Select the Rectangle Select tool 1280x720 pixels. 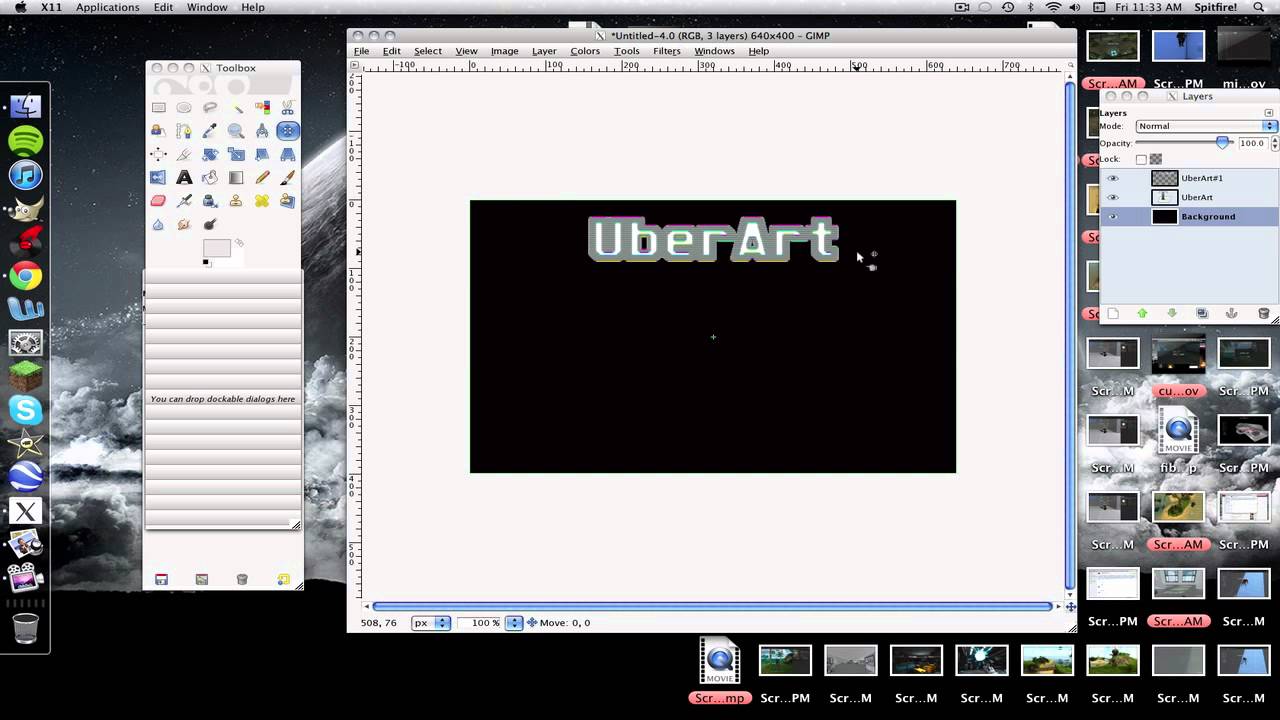[x=159, y=108]
